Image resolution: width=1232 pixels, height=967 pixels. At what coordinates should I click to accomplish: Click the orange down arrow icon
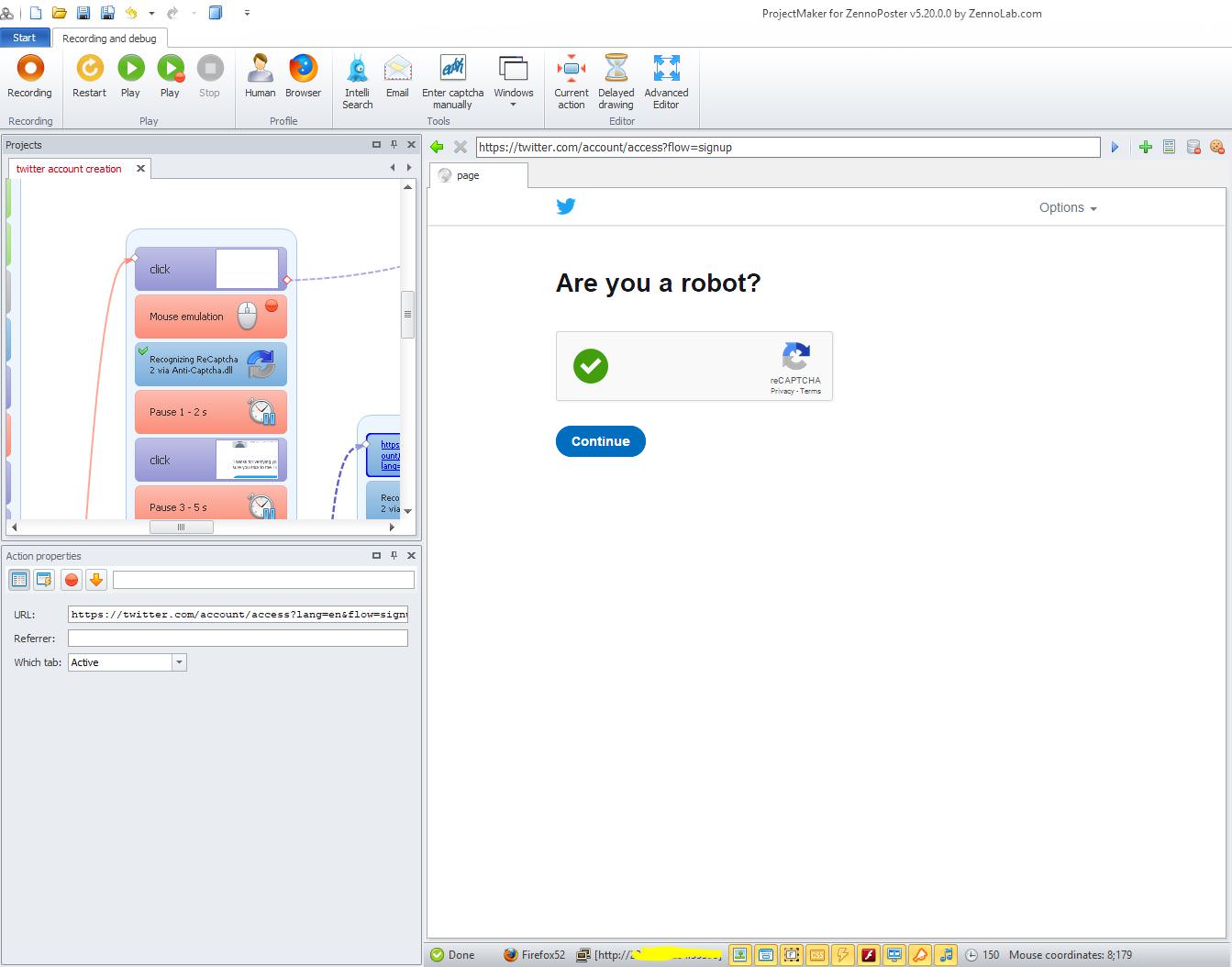(x=96, y=580)
